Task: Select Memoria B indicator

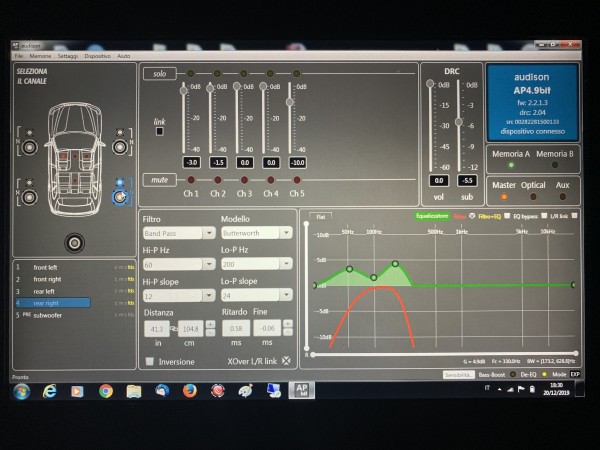Action: pos(554,165)
